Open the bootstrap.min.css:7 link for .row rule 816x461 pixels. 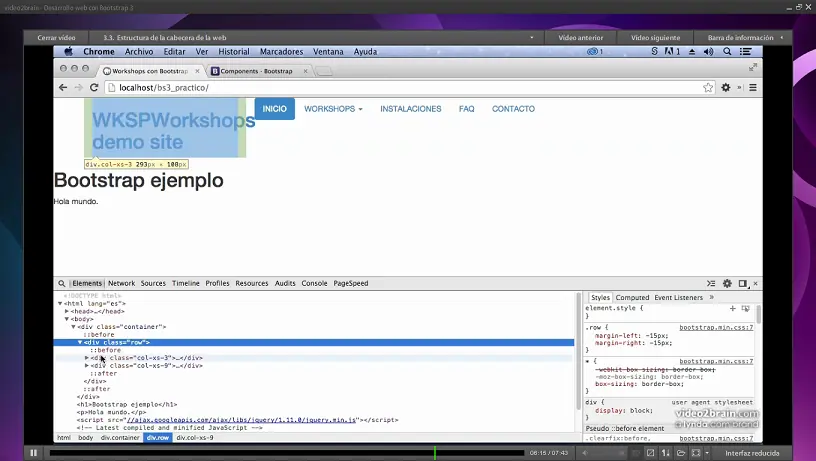click(716, 328)
